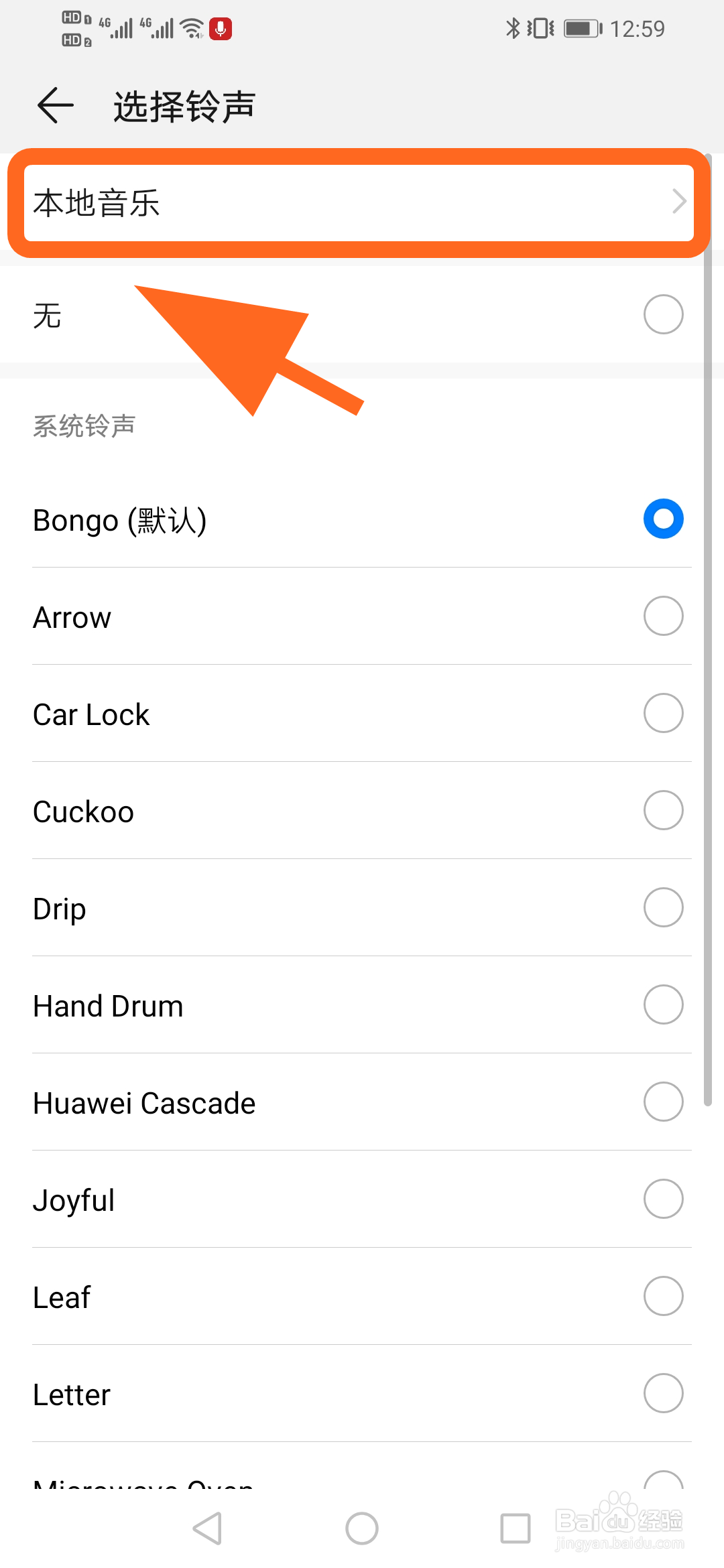Choose the Drip ringtone label
This screenshot has height=1568, width=724.
(60, 909)
